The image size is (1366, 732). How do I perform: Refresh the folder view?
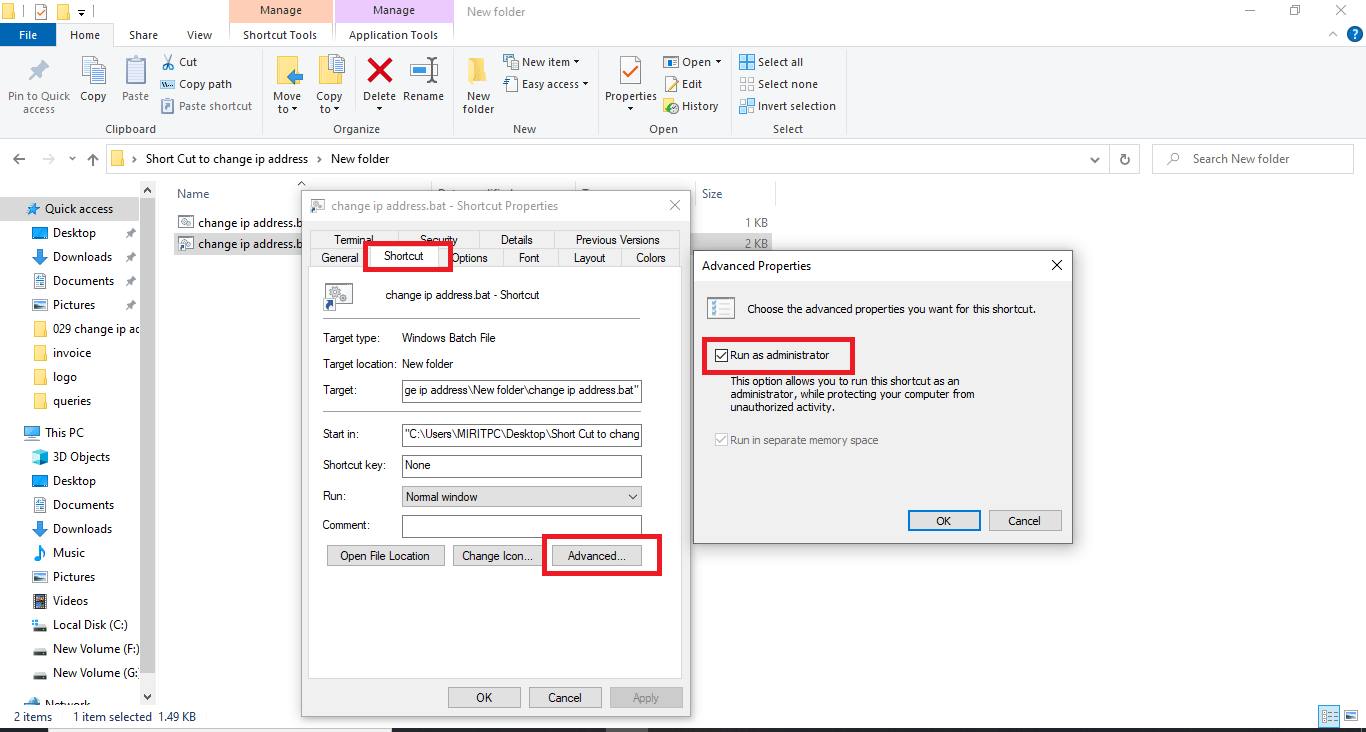click(x=1124, y=158)
